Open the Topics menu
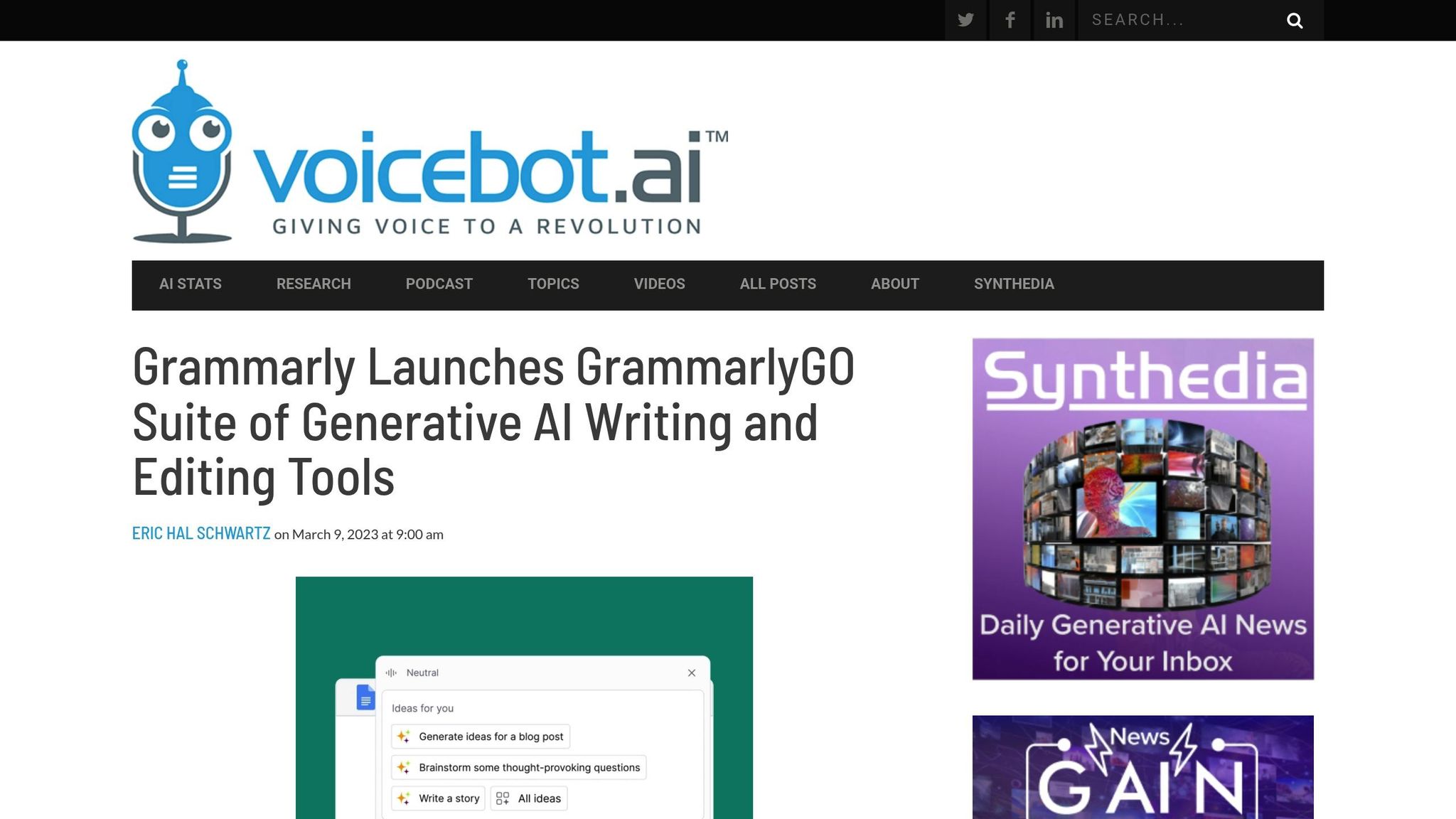The image size is (1456, 819). click(553, 284)
